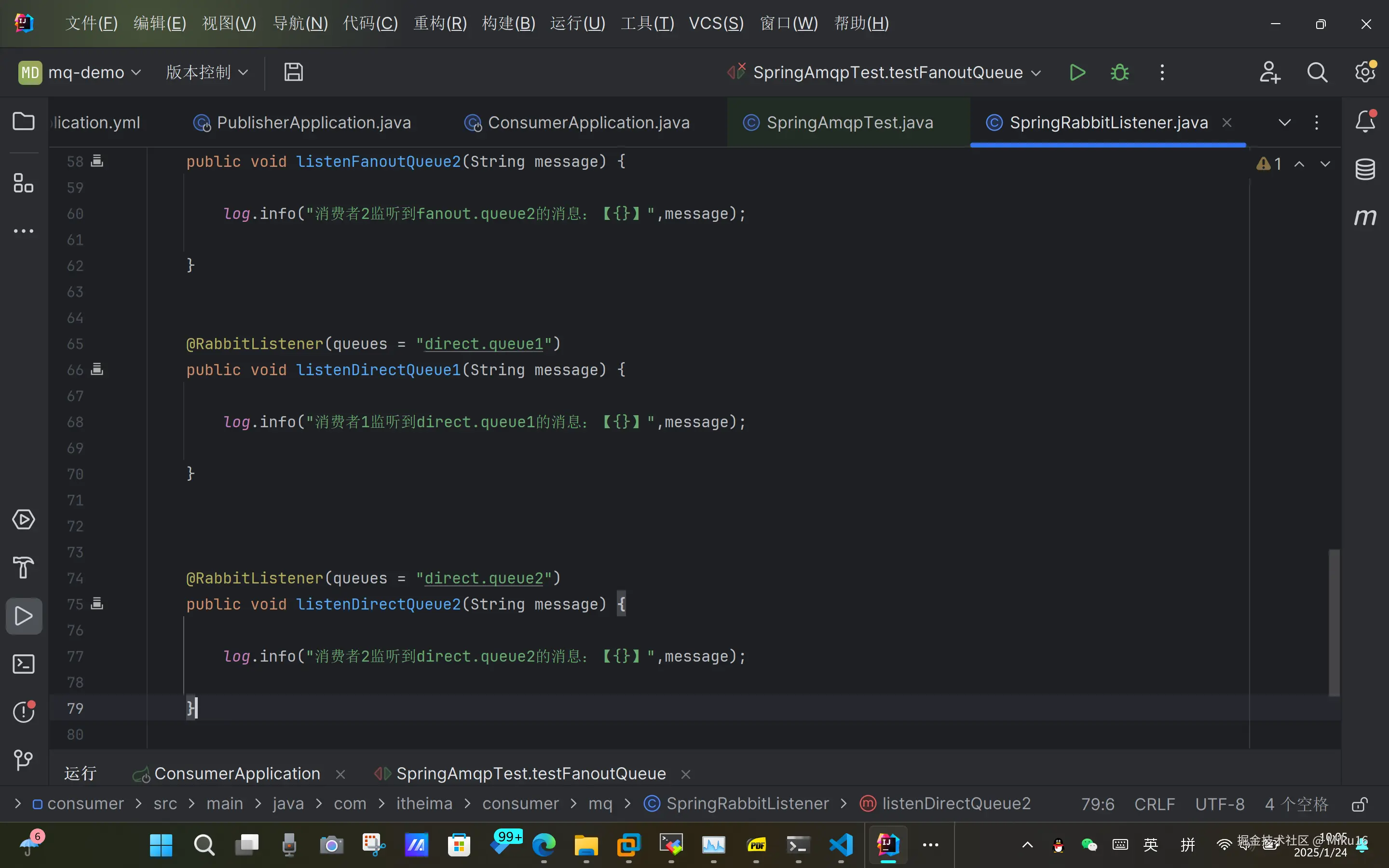Toggle the Run tool window
Screen dimensions: 1389x868
pos(24,616)
